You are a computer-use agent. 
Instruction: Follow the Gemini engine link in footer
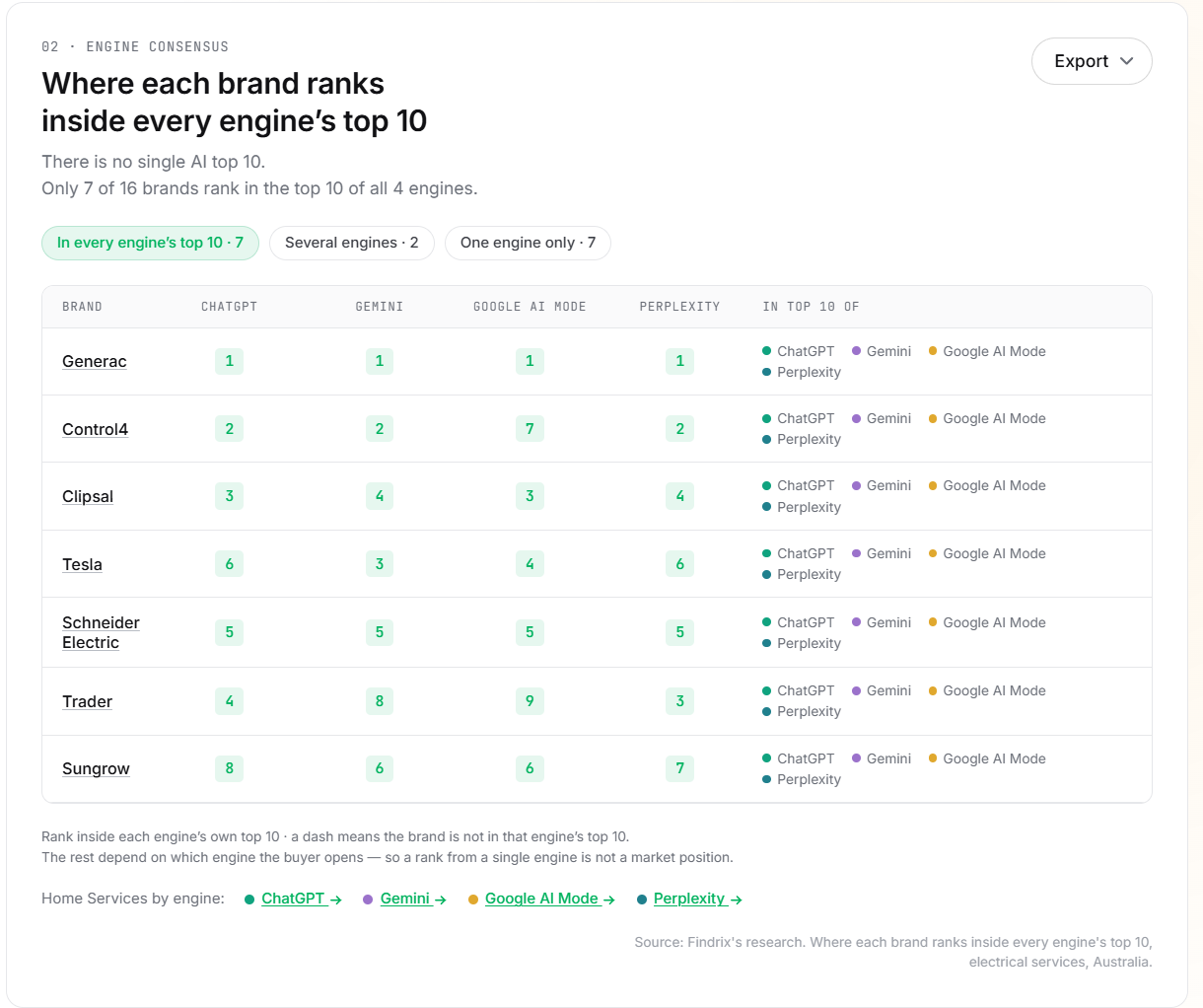[x=413, y=899]
